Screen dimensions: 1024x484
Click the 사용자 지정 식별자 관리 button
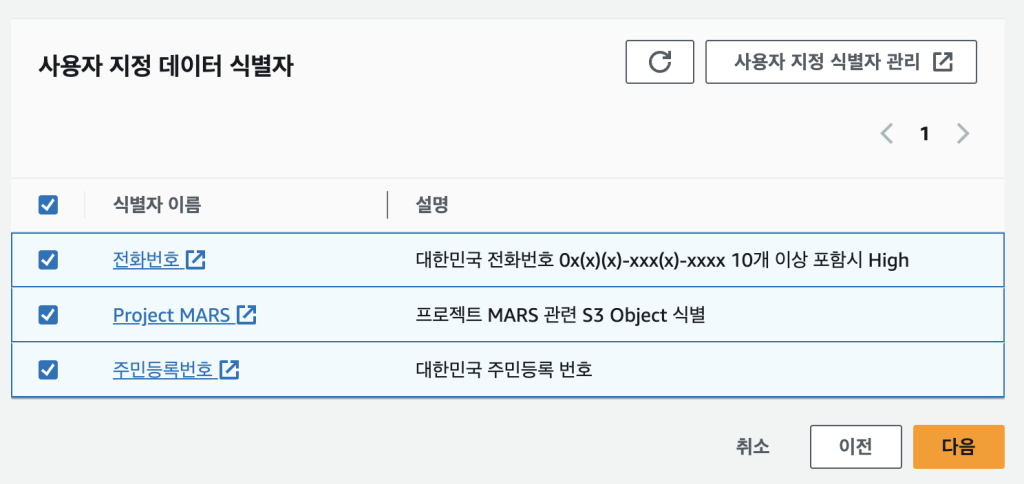tap(841, 62)
